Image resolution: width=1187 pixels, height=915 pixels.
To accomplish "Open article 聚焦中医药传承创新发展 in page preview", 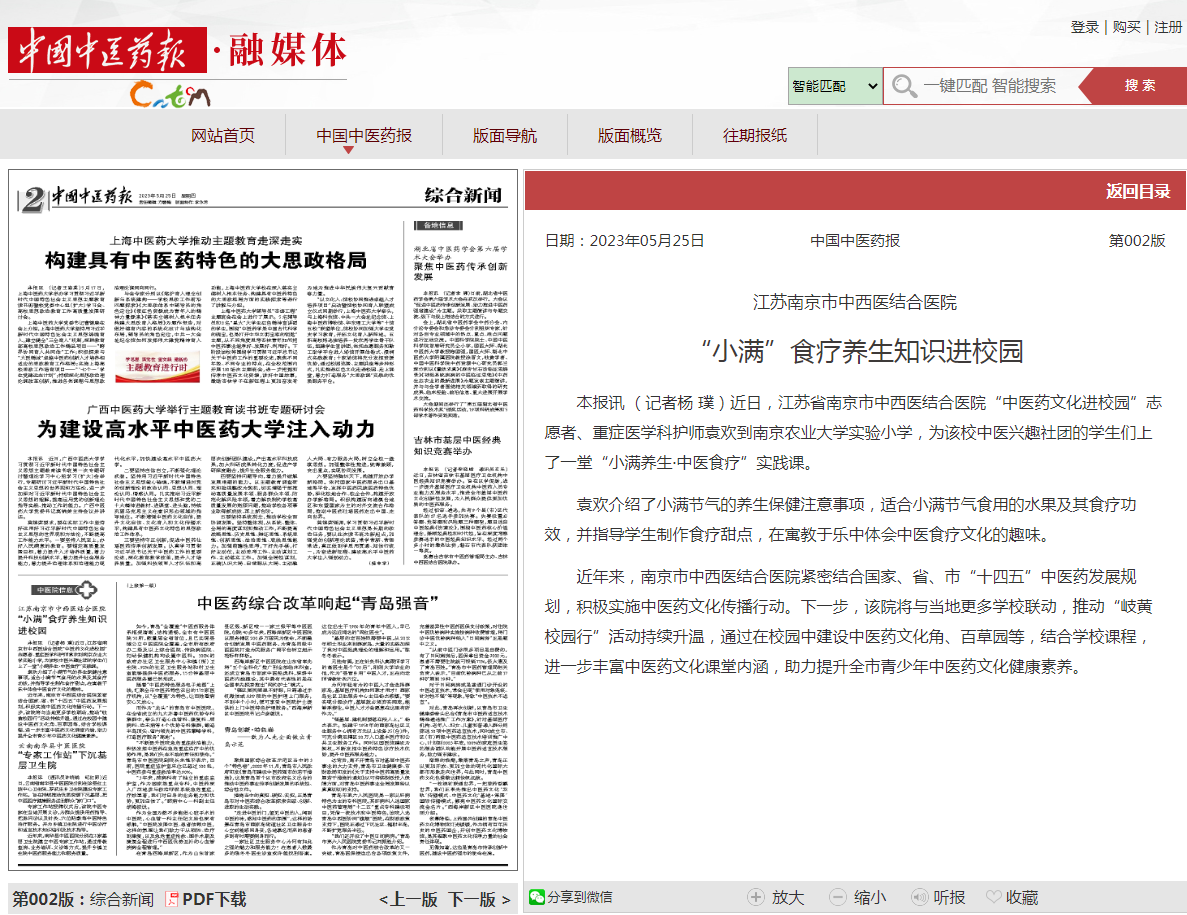I will coord(460,272).
